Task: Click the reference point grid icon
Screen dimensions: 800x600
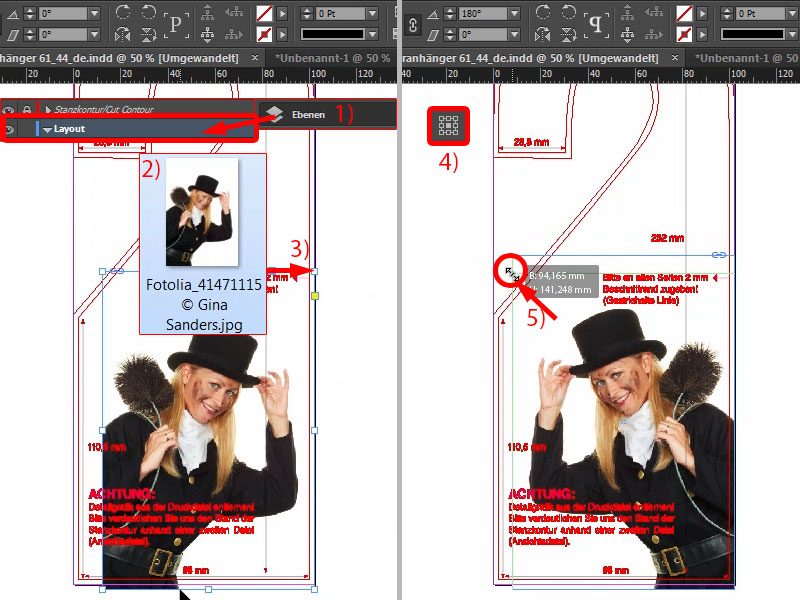Action: (x=448, y=126)
